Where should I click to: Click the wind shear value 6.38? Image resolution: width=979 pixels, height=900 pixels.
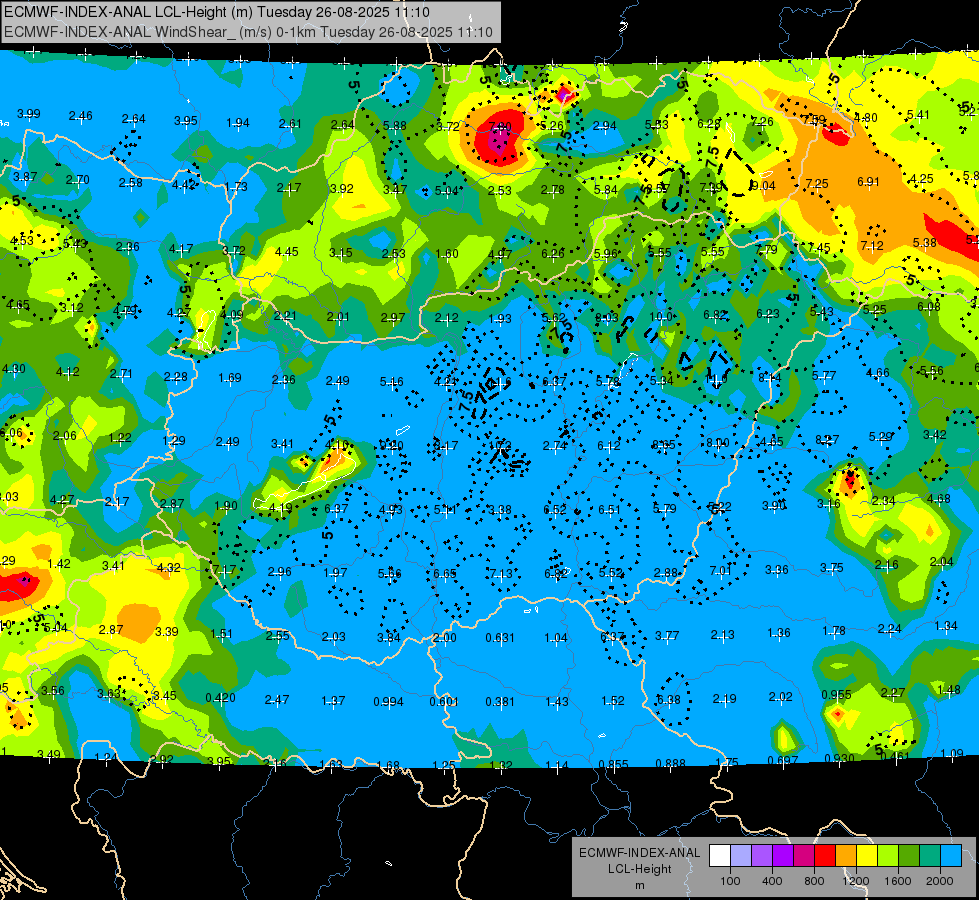(669, 700)
